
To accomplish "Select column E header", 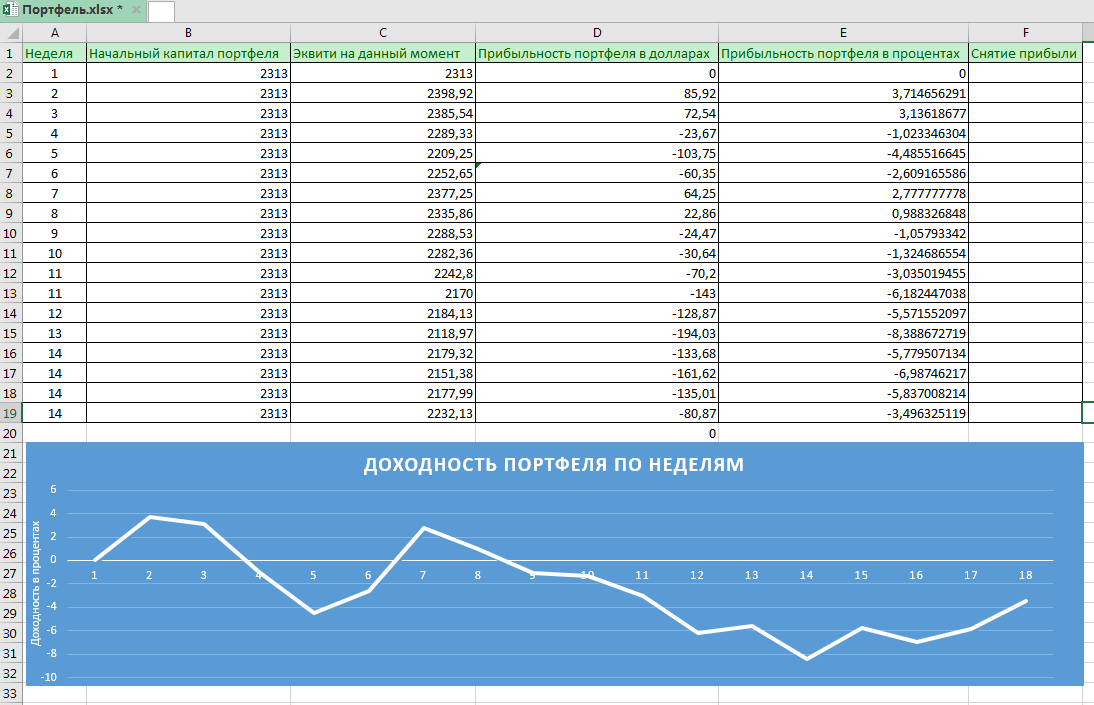I will tap(843, 33).
